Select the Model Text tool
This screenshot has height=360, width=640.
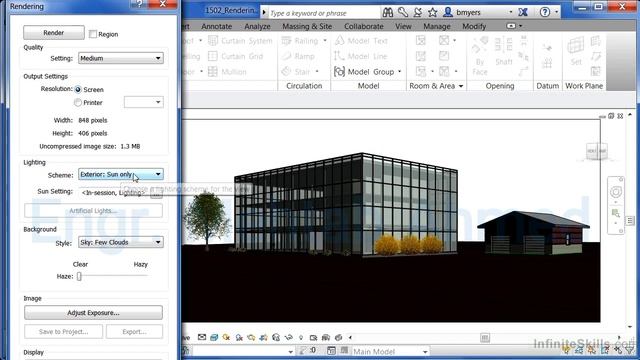pyautogui.click(x=361, y=41)
